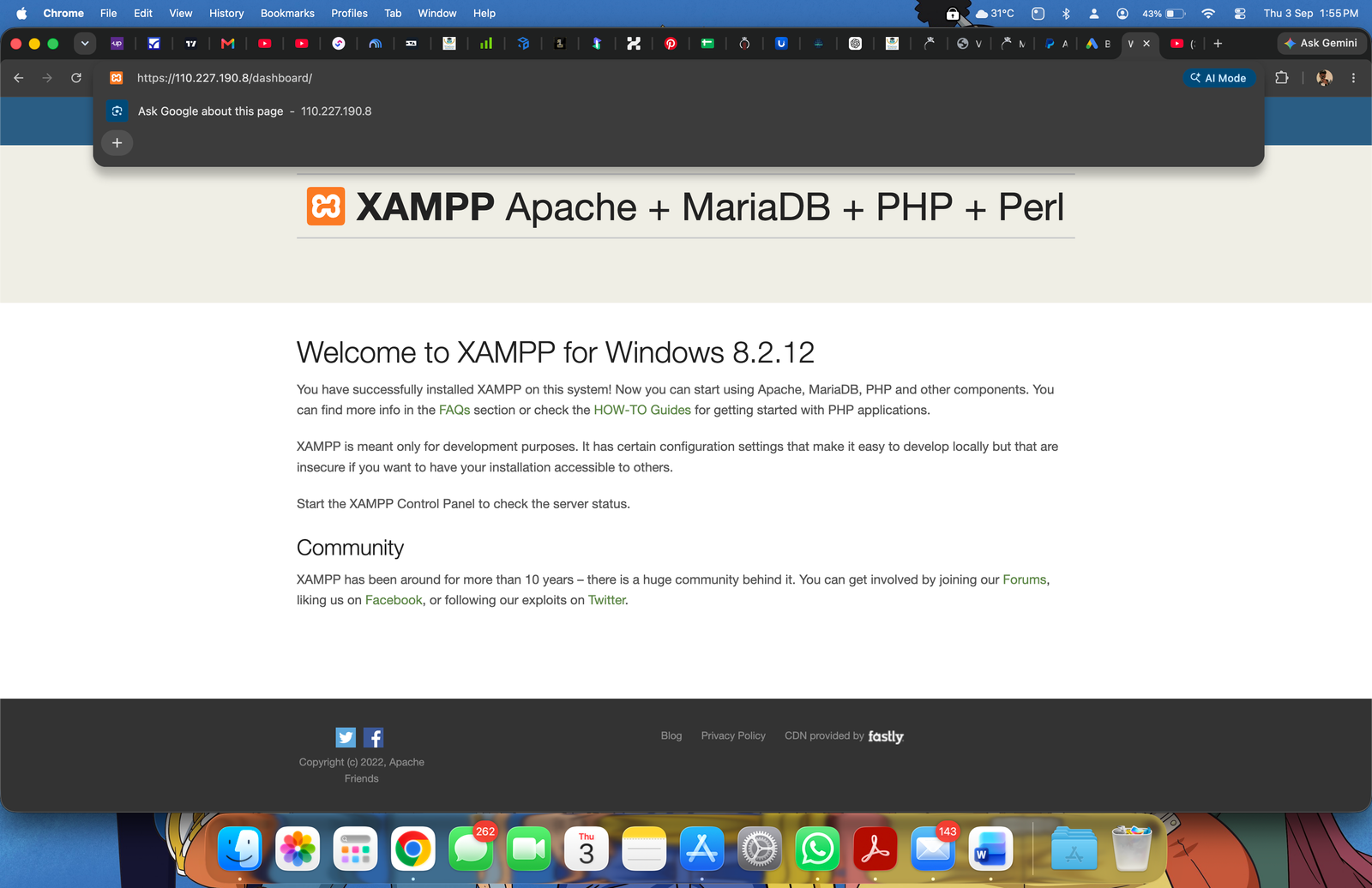Open the Profiles menu

click(350, 13)
